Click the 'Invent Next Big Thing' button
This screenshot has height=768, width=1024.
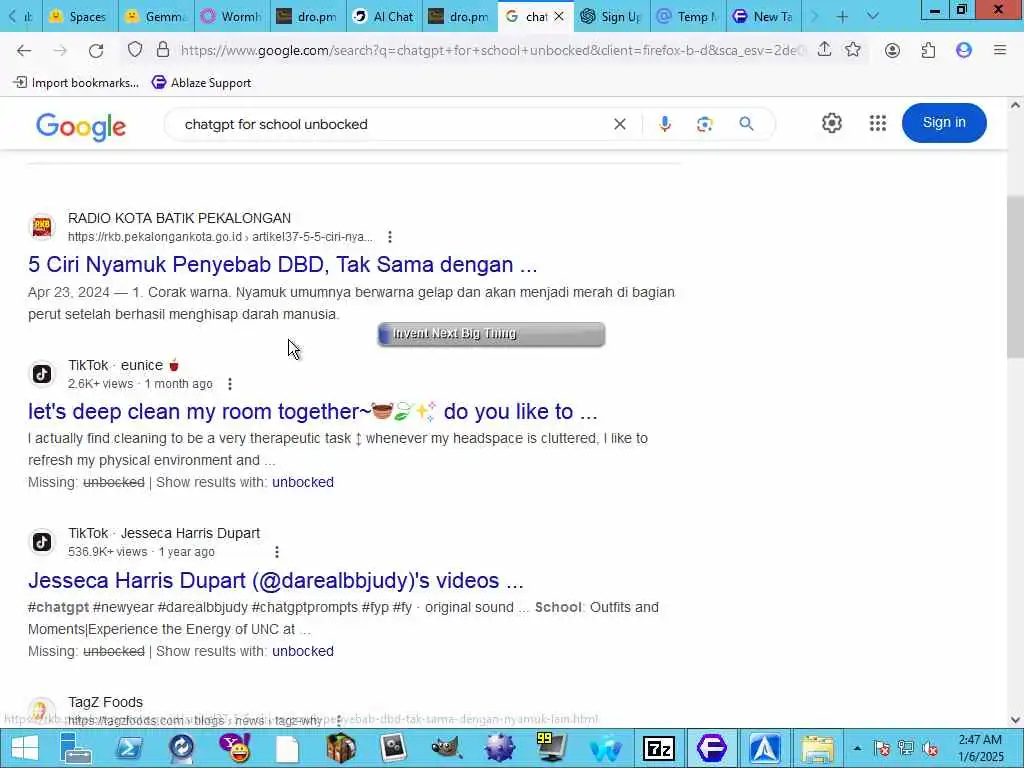491,334
